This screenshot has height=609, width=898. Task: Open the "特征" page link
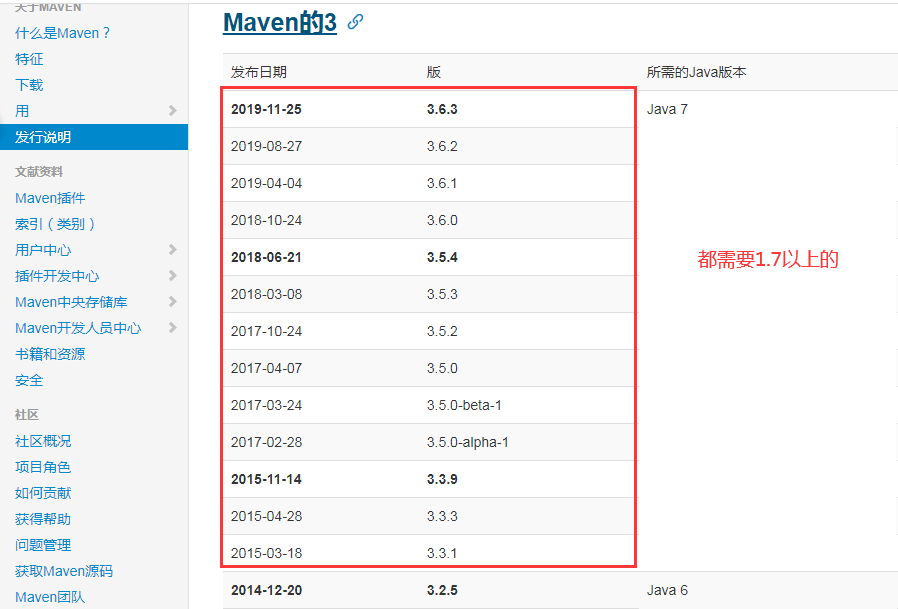pos(28,59)
